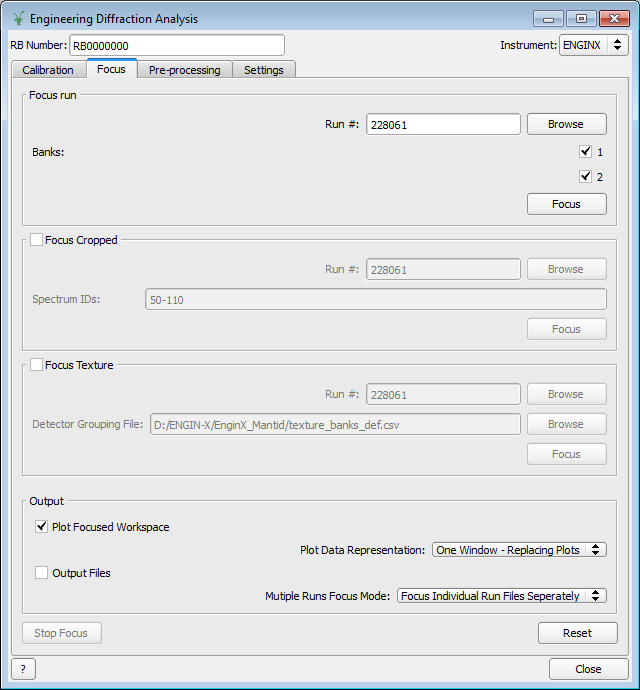Click the RB Number input field
The width and height of the screenshot is (640, 690).
176,45
